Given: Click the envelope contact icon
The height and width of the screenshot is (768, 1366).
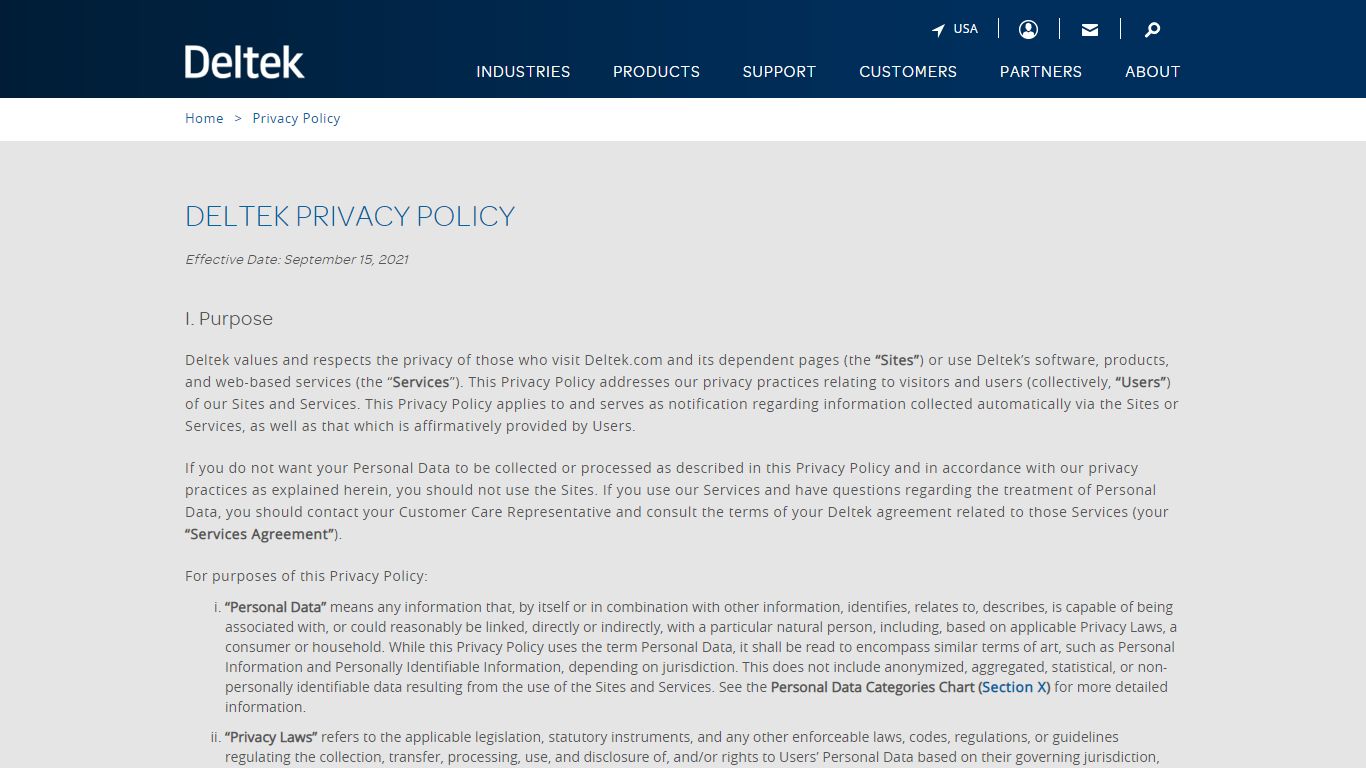Looking at the screenshot, I should coord(1090,30).
